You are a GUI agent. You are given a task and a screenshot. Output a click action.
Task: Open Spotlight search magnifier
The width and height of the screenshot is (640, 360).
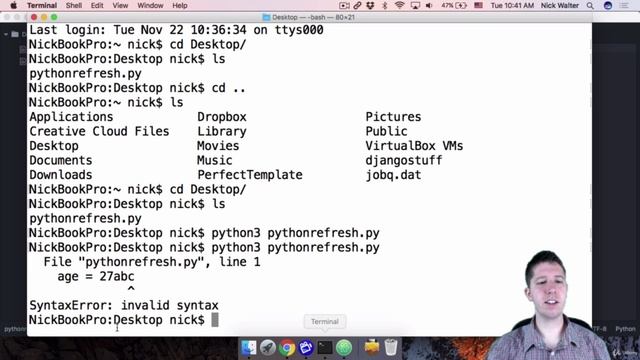pos(590,5)
